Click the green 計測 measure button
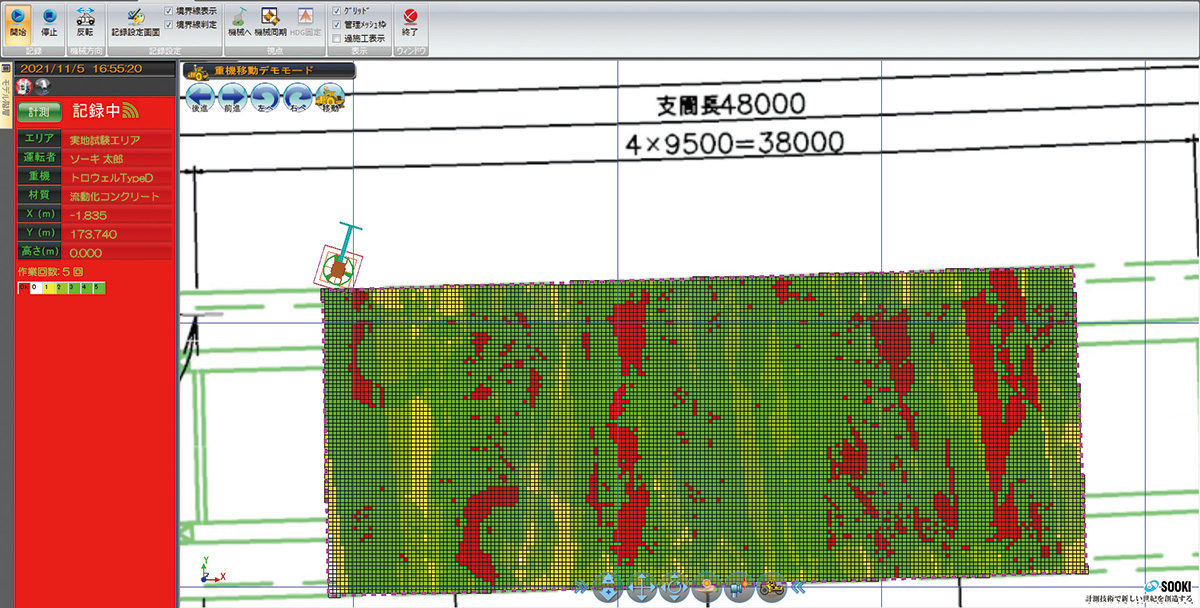 click(39, 112)
